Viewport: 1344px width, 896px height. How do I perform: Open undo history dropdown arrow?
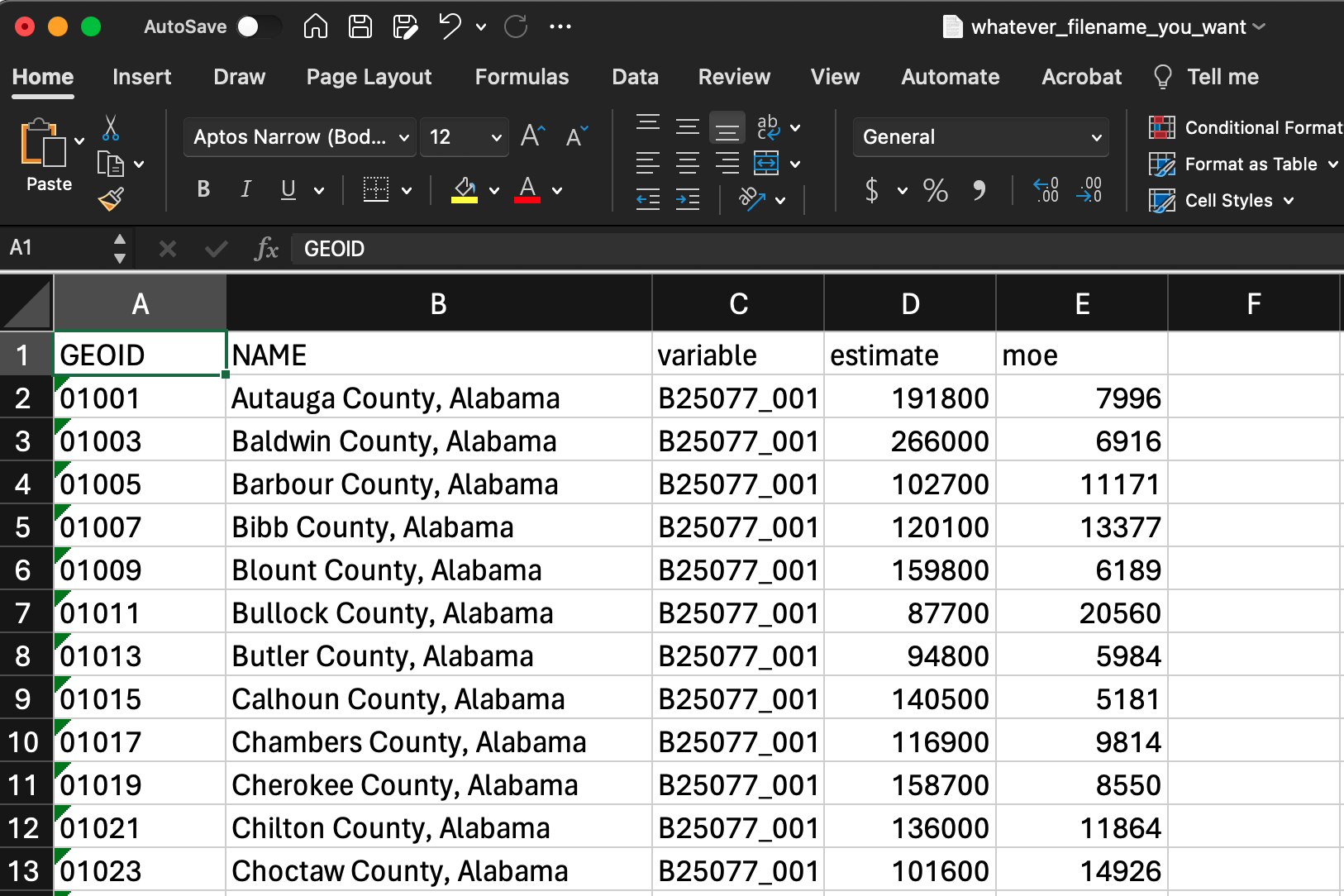481,27
